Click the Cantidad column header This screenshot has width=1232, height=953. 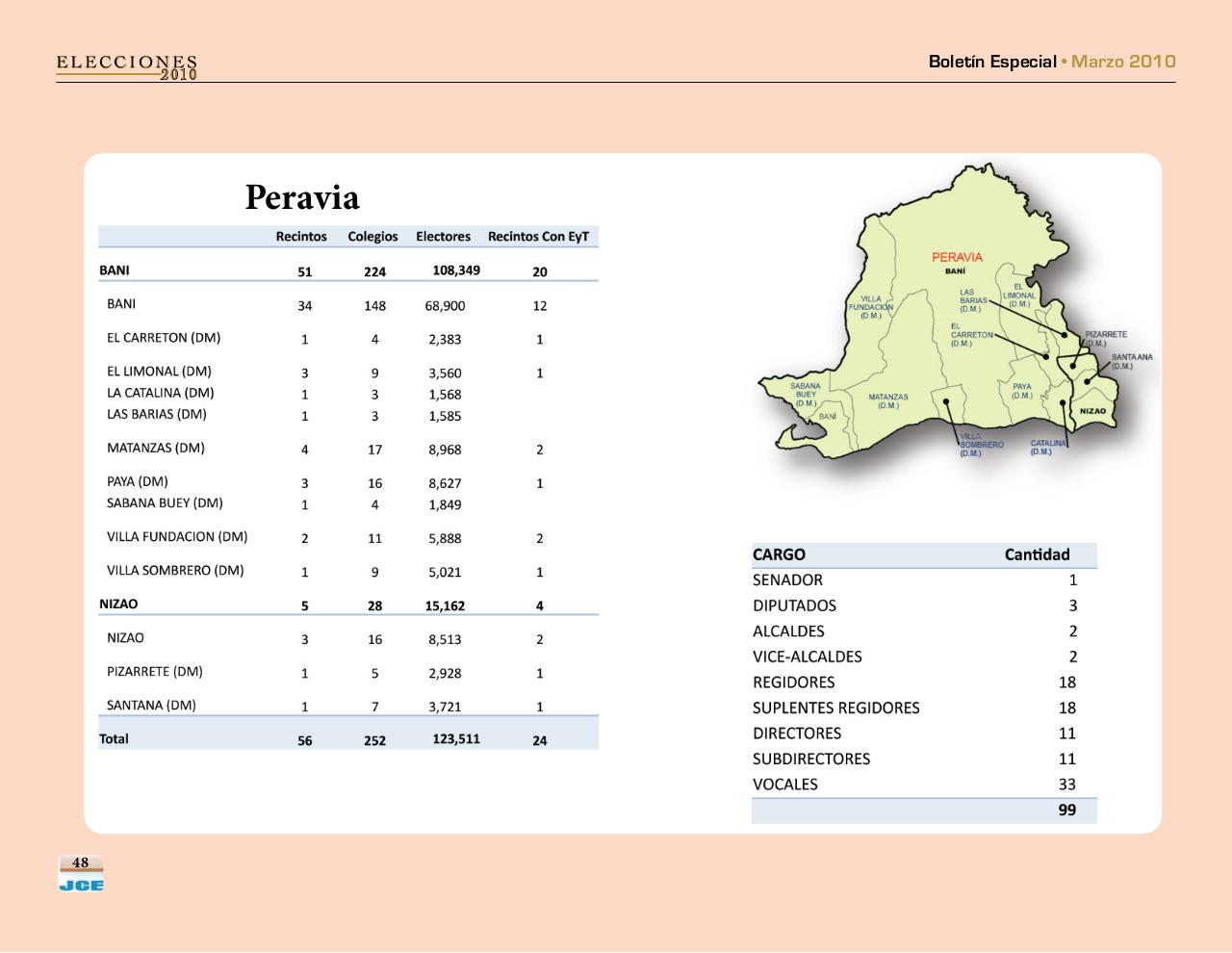point(1037,554)
